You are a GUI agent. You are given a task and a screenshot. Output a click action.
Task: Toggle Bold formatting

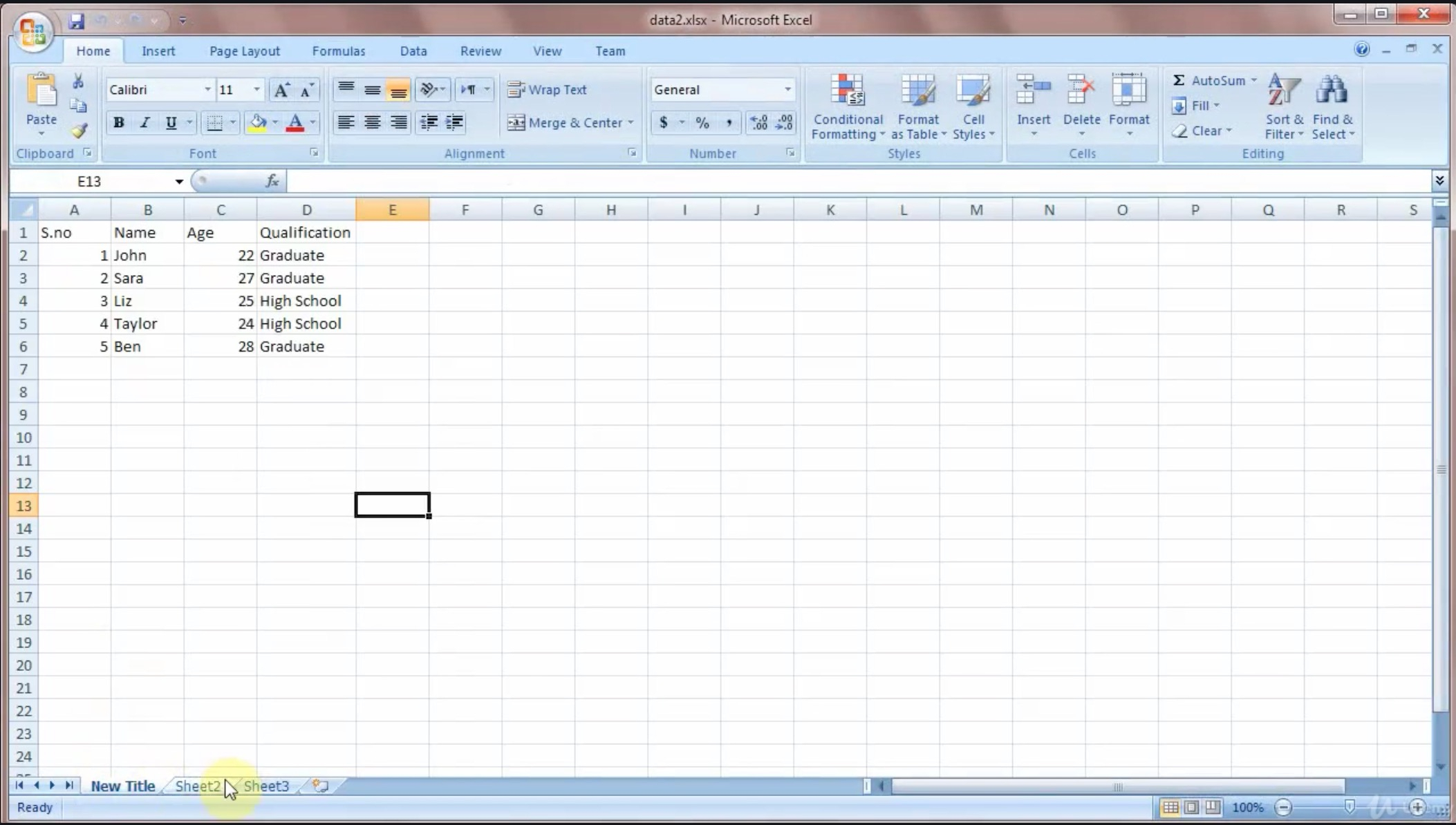point(119,123)
